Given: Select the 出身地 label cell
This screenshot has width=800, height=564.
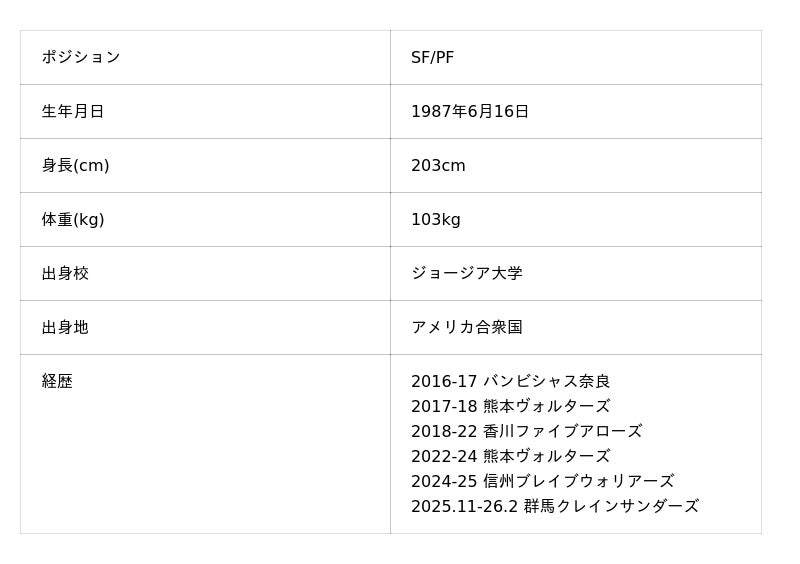Looking at the screenshot, I should pos(65,328).
